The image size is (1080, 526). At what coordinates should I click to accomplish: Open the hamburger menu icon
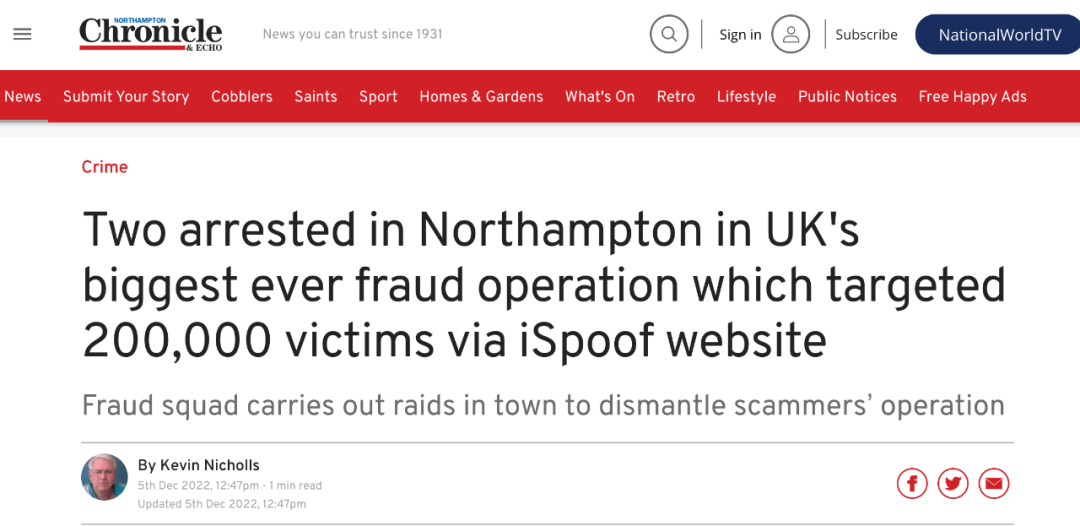[23, 34]
